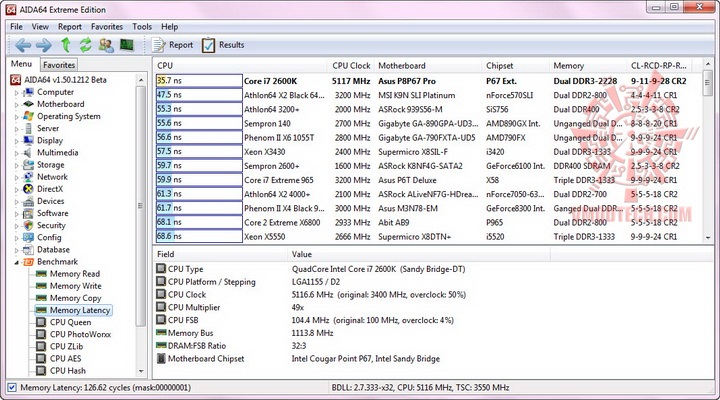Select AIDA64 v1.50.1212 Beta root node
720x400 pixels.
coord(58,80)
